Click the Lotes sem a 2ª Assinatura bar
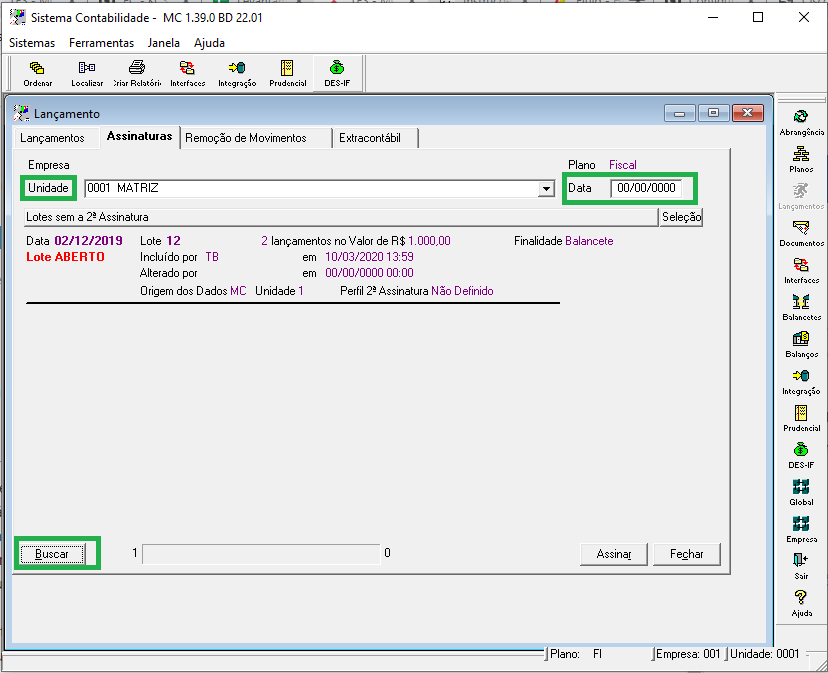Image resolution: width=828 pixels, height=673 pixels. pos(342,217)
